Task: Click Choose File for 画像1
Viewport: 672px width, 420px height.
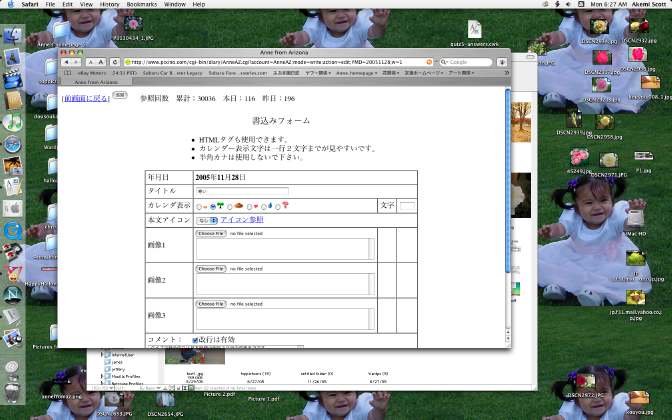Action: click(211, 234)
